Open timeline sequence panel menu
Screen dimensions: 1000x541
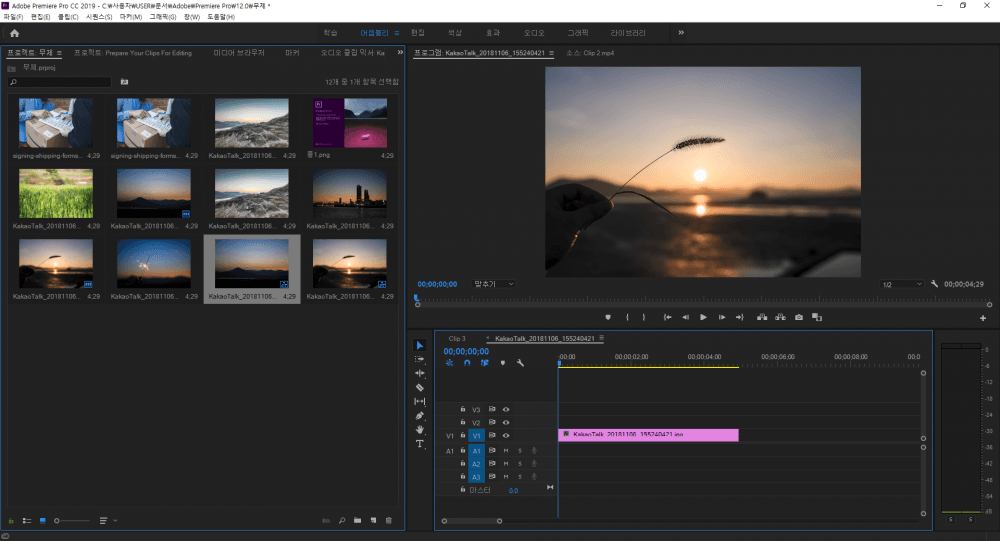tap(601, 338)
